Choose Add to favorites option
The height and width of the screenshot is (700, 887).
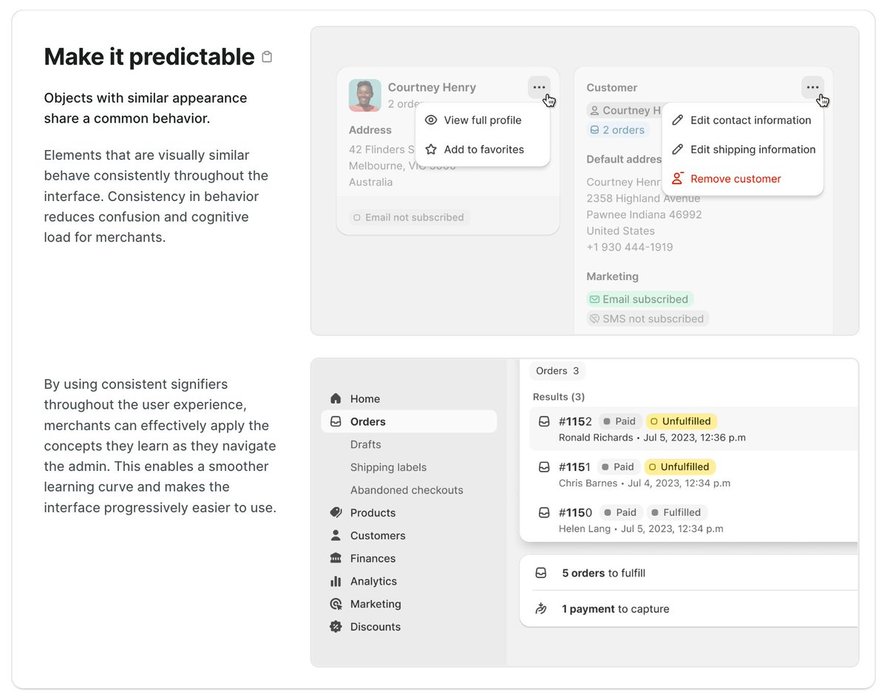tap(483, 149)
